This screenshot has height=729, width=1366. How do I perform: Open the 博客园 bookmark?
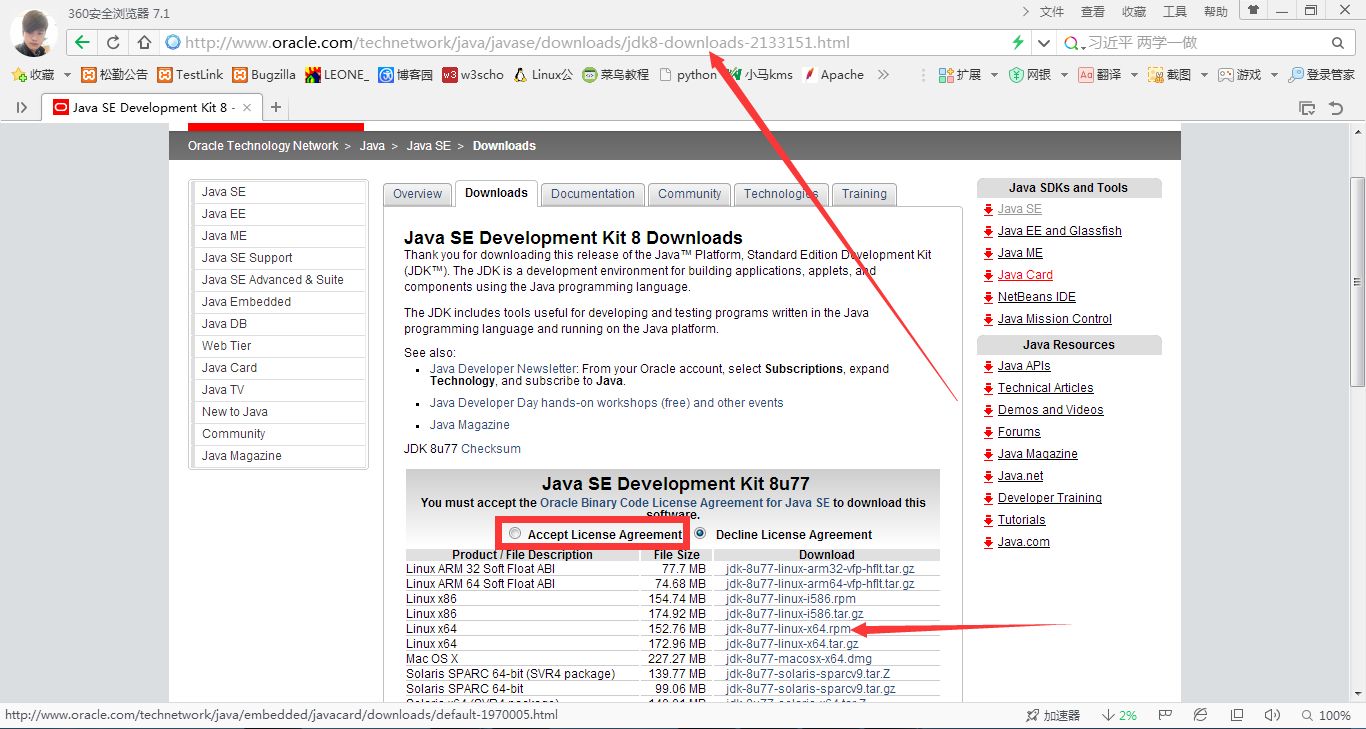coord(405,75)
